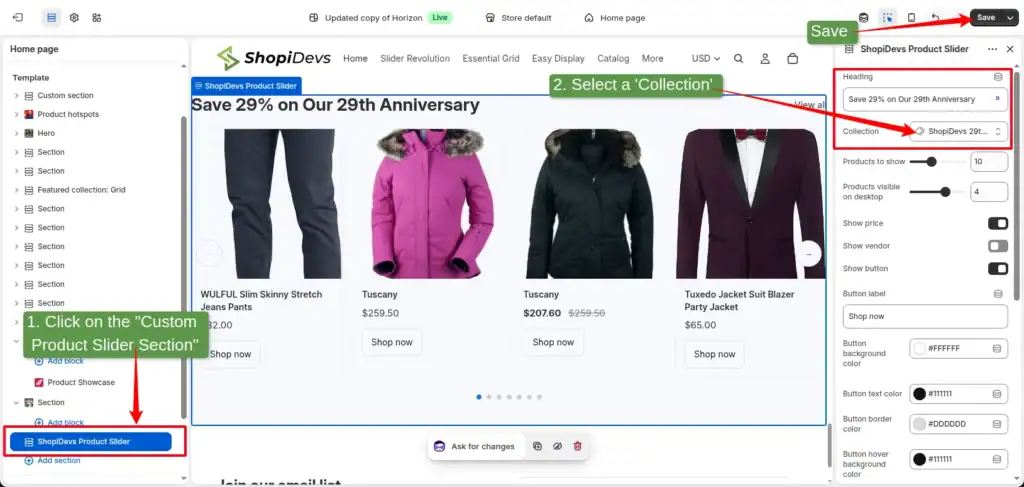
Task: Open the #DDDDDD button border color swatch
Action: pyautogui.click(x=920, y=424)
